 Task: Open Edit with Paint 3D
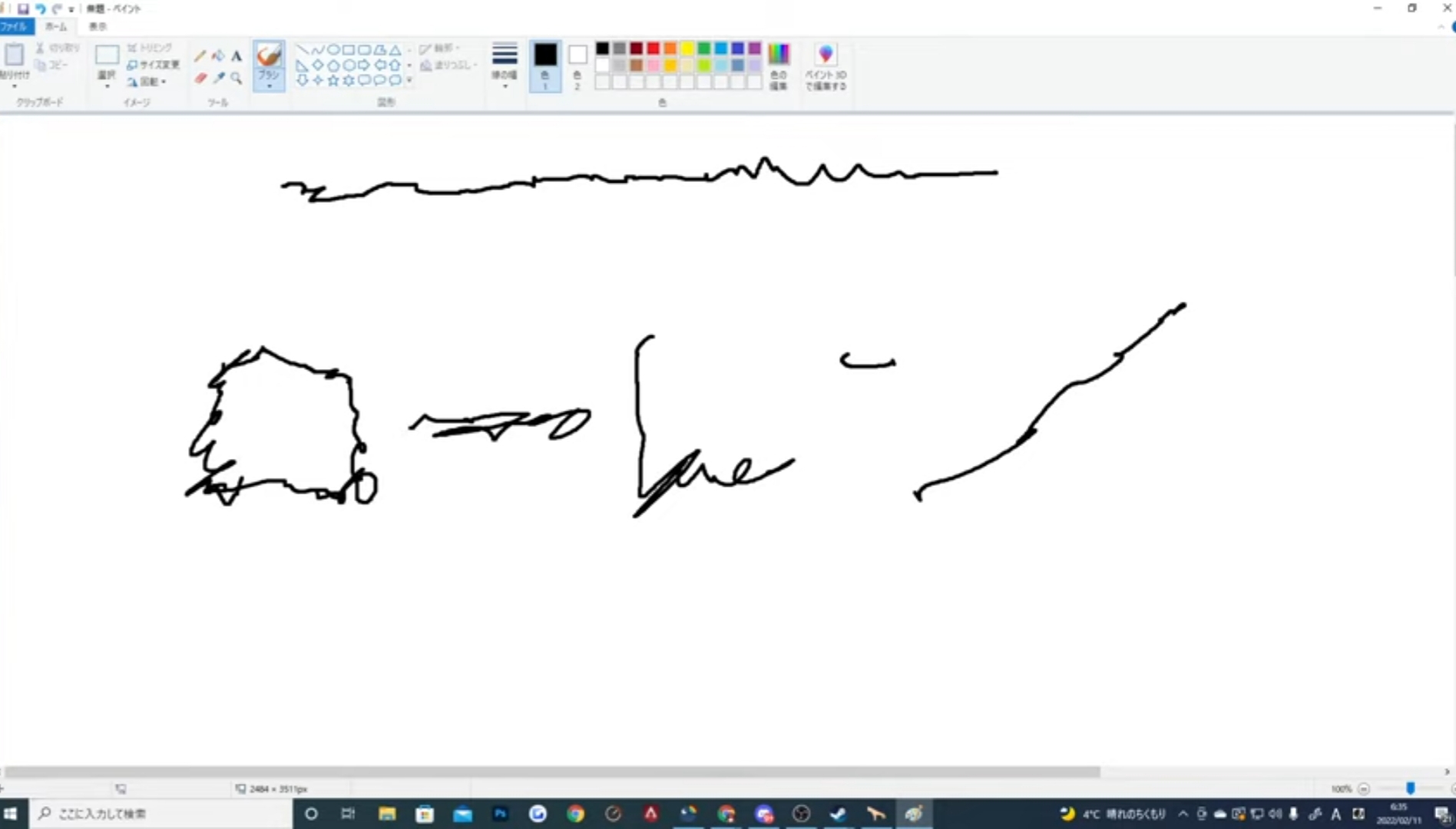826,66
